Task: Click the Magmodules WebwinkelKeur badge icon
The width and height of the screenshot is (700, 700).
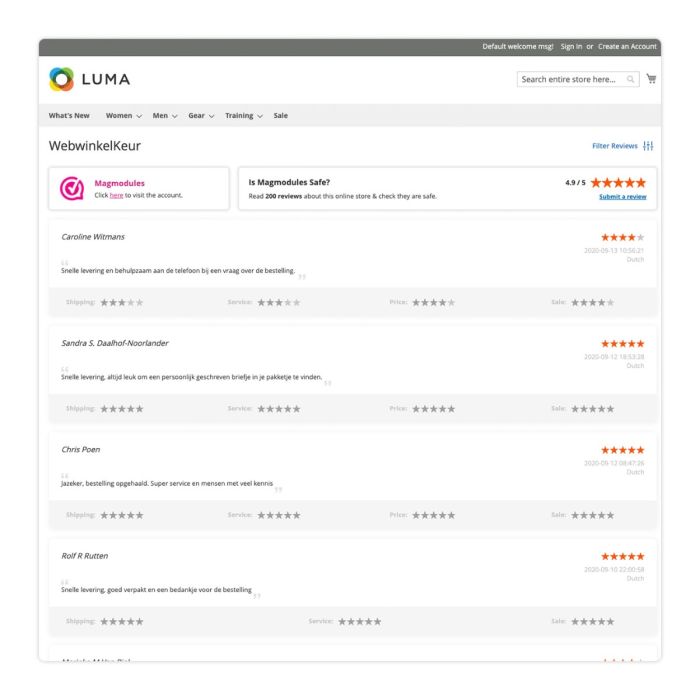Action: [72, 188]
